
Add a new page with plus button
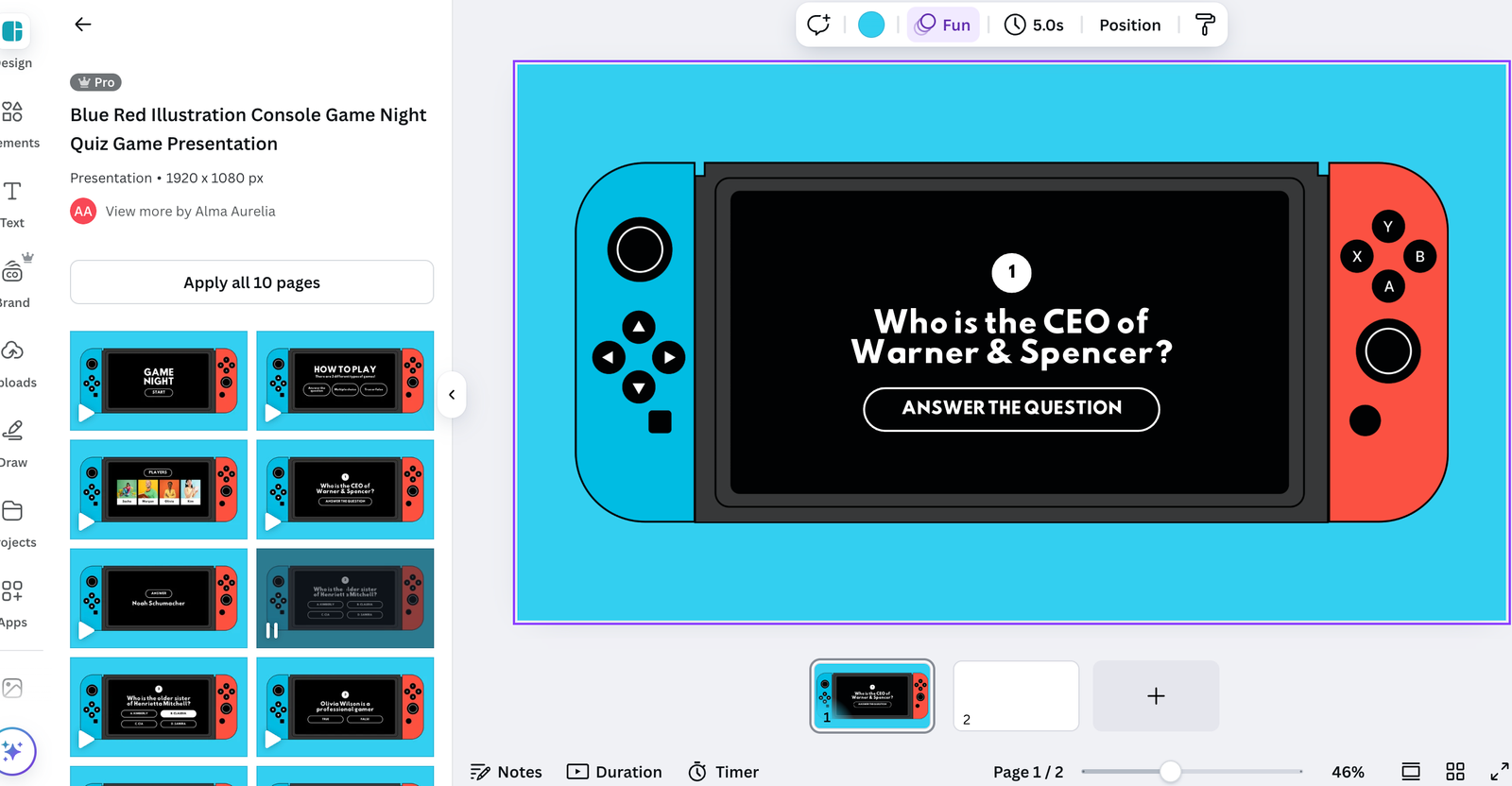pyautogui.click(x=1156, y=696)
